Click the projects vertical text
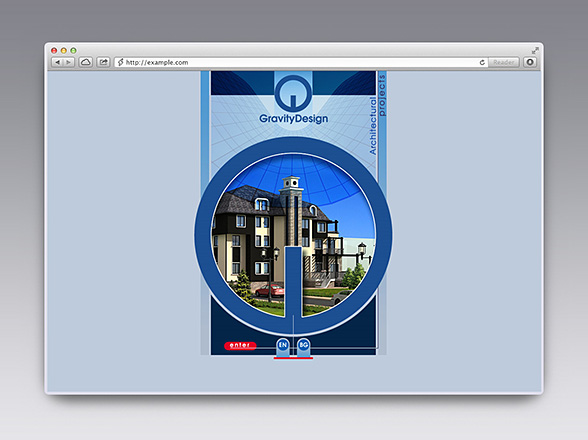Viewport: 588px width, 440px height. coord(382,95)
